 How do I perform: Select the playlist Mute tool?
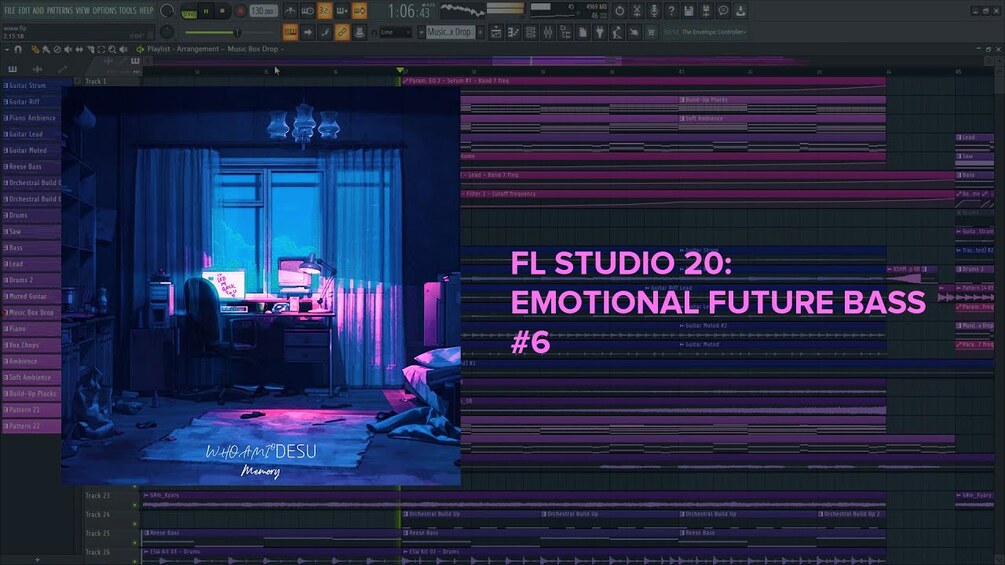[68, 49]
